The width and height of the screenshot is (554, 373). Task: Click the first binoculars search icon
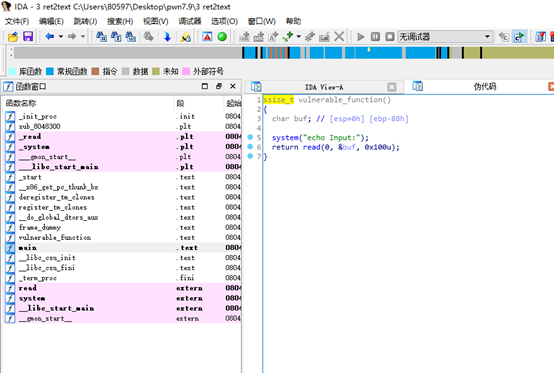tap(101, 36)
